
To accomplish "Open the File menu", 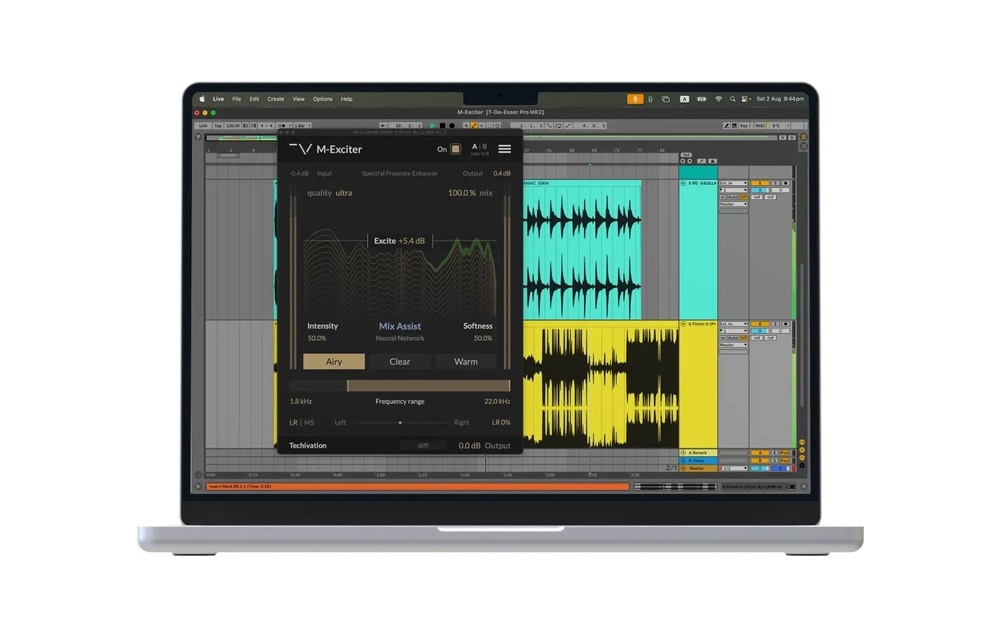I will pos(237,99).
